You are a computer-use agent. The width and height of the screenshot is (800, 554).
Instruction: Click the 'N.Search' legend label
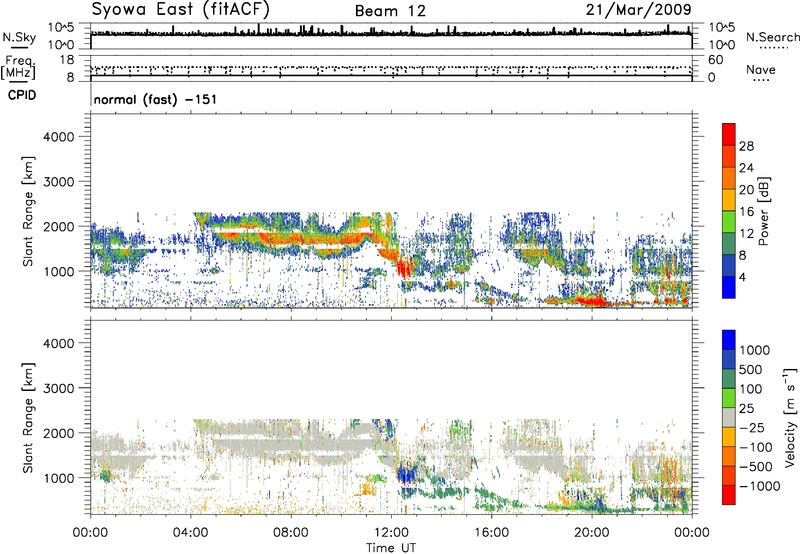pos(772,37)
